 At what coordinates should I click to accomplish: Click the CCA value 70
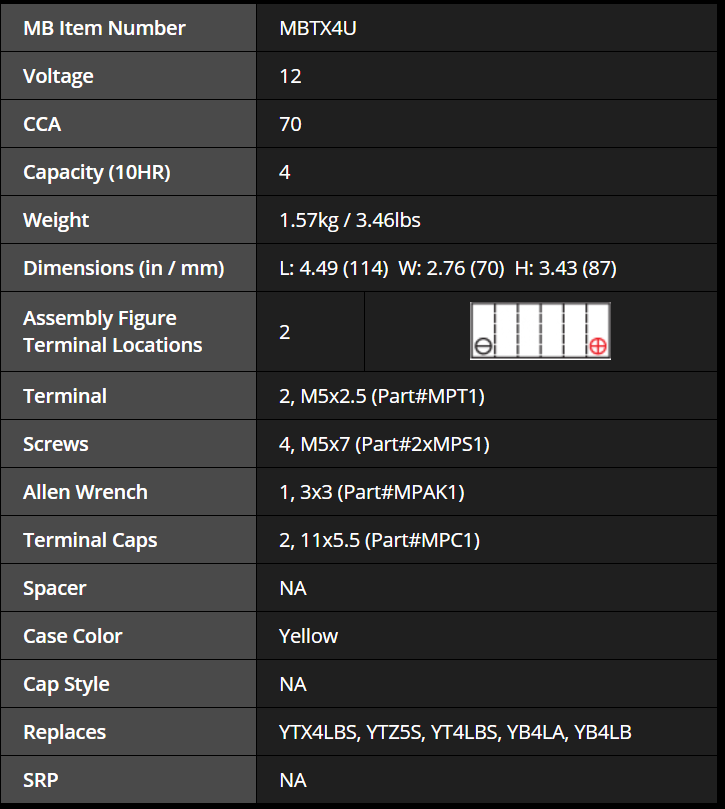click(x=291, y=124)
